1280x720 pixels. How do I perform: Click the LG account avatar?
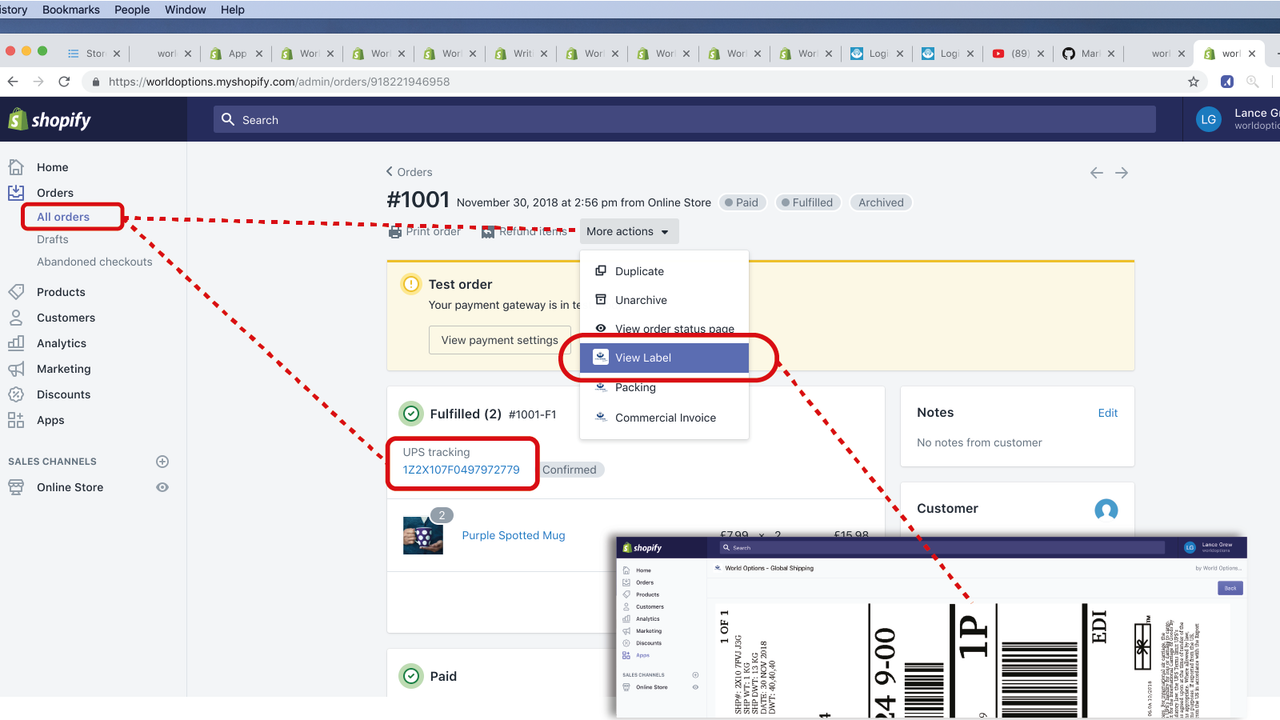(x=1208, y=120)
